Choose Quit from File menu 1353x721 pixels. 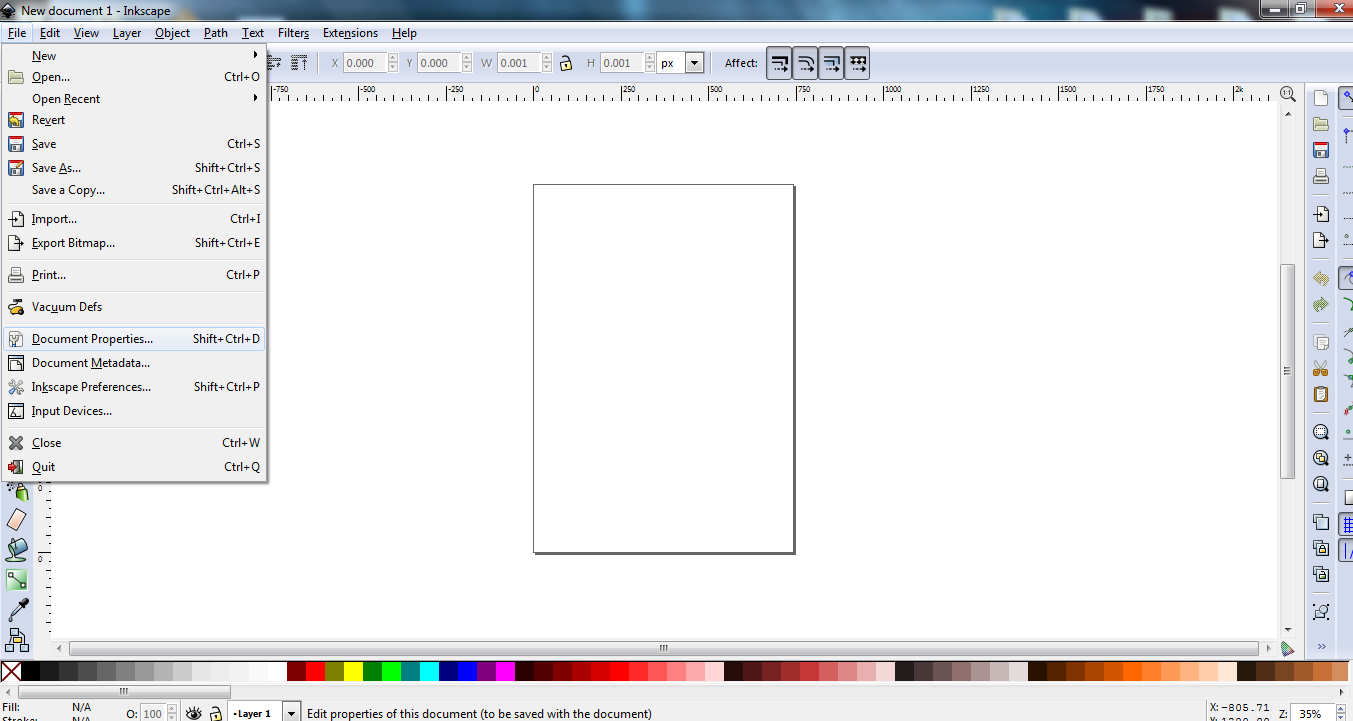134,467
